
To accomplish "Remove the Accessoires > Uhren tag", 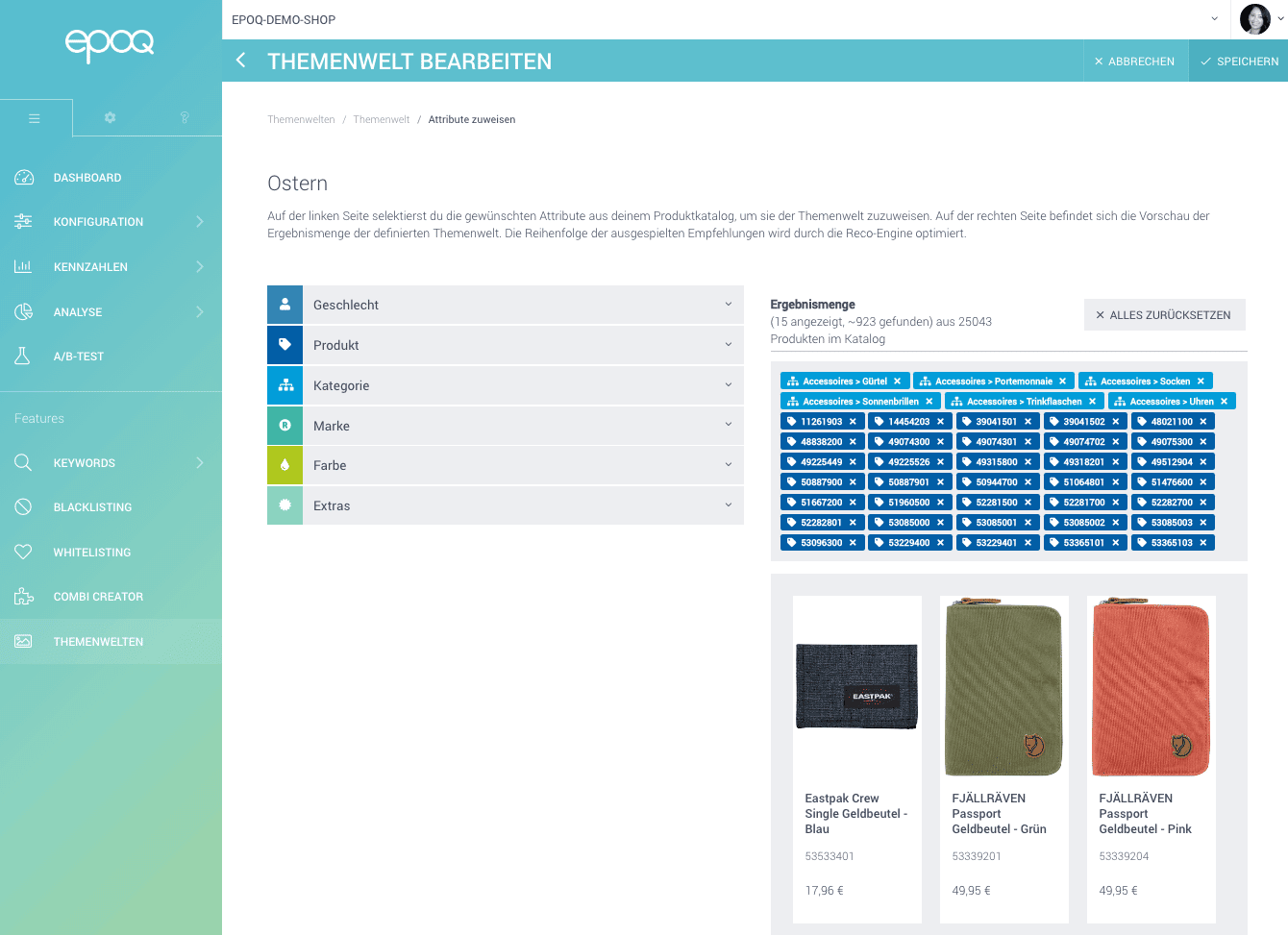I will pos(1224,402).
